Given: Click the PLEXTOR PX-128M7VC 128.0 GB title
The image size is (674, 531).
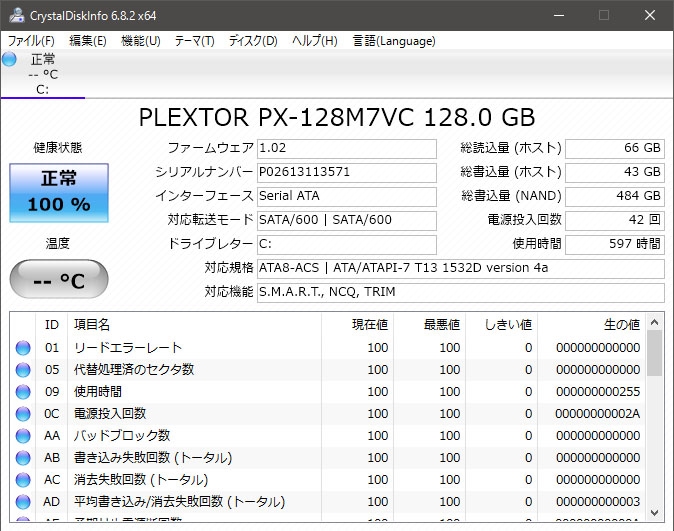Looking at the screenshot, I should click(337, 117).
